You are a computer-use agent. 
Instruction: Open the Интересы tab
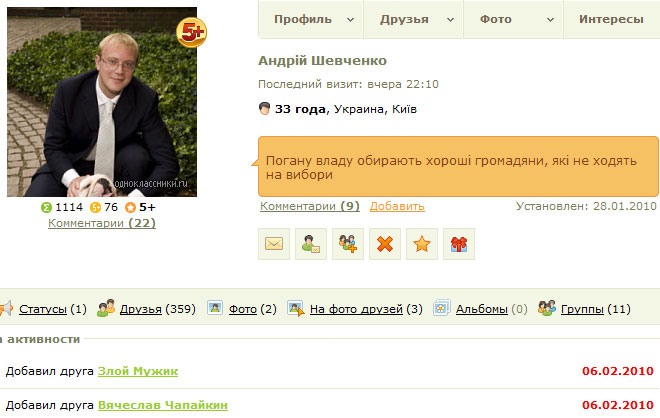611,19
